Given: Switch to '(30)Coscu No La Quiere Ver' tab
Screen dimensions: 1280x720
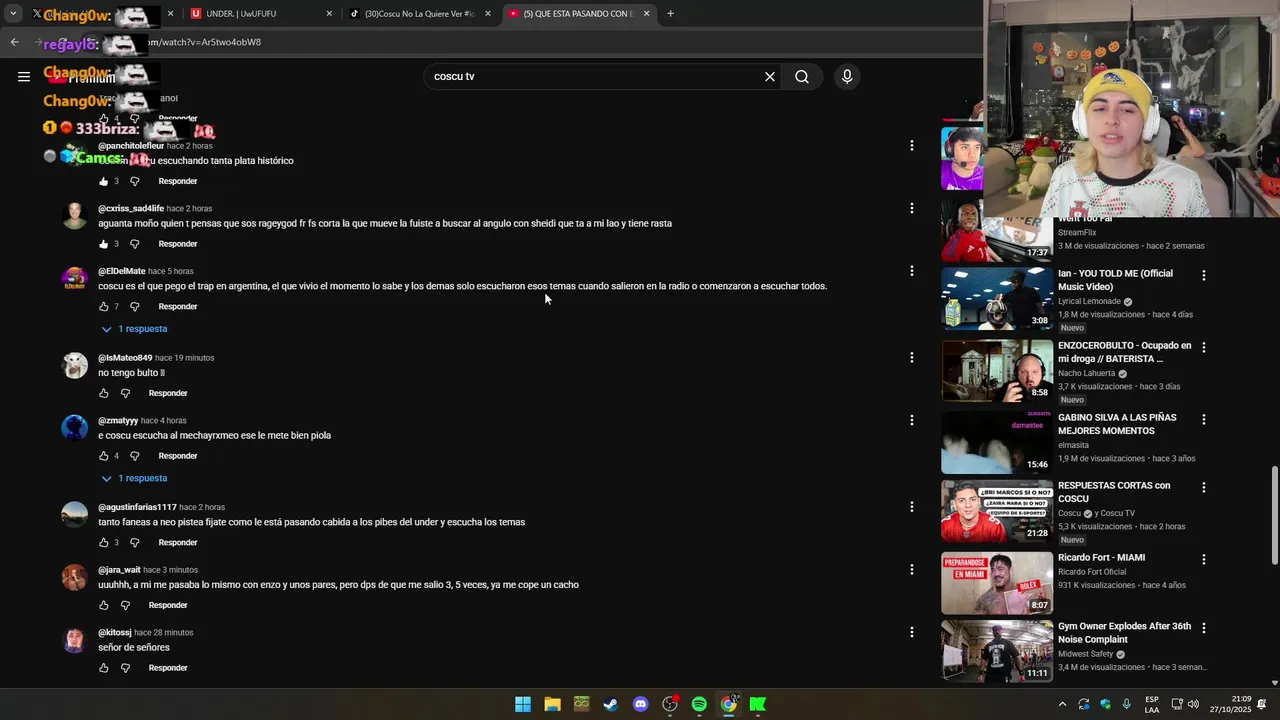Looking at the screenshot, I should coord(412,14).
